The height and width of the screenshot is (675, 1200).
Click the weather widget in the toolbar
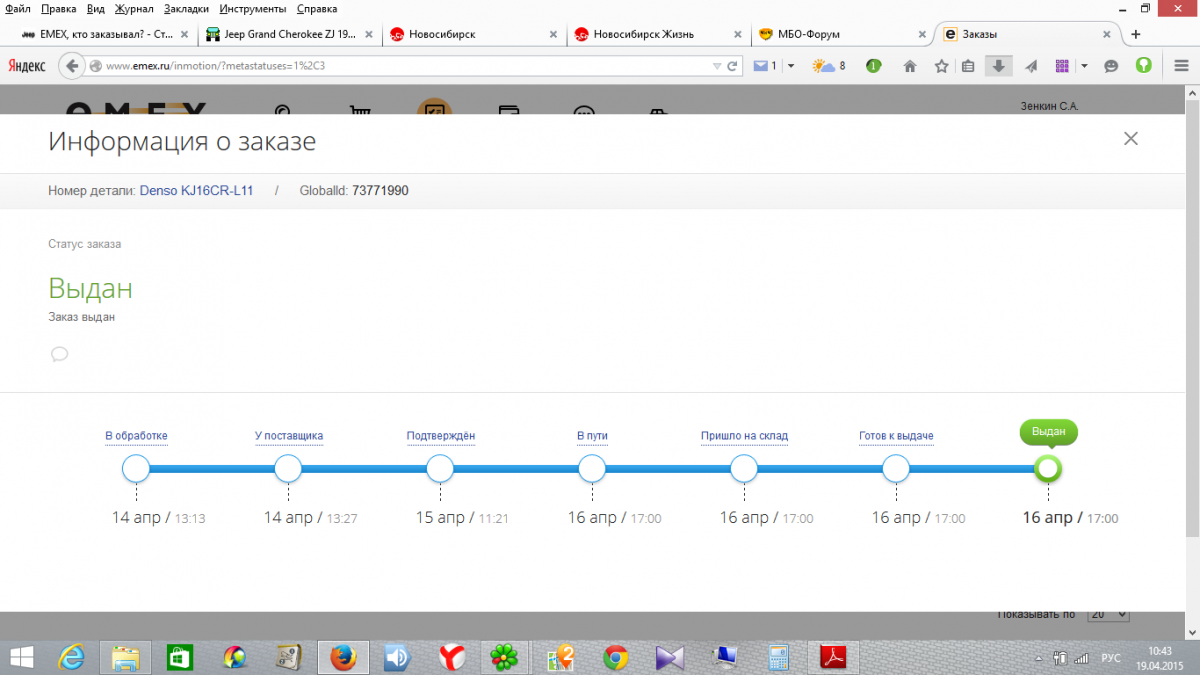(829, 66)
